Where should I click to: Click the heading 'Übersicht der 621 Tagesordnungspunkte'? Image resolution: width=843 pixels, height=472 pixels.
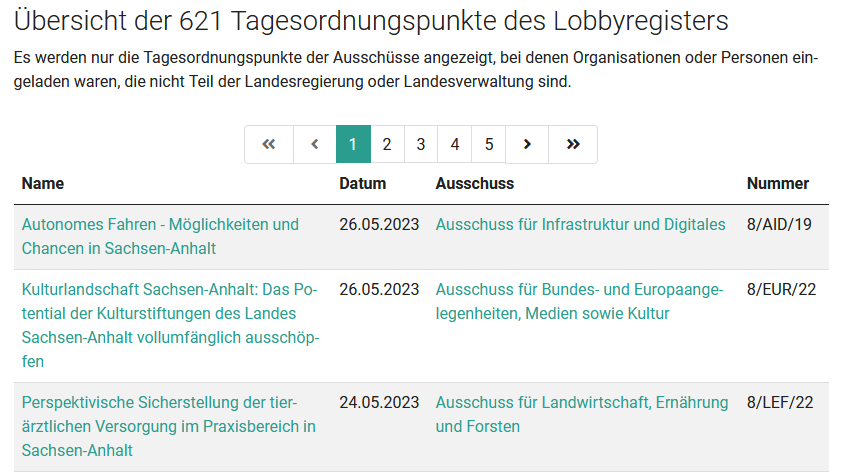click(371, 22)
